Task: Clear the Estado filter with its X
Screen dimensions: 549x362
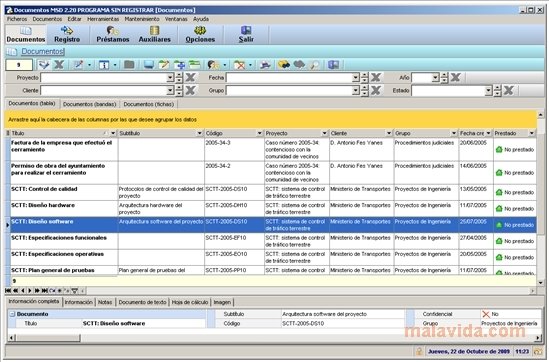Action: tap(508, 91)
